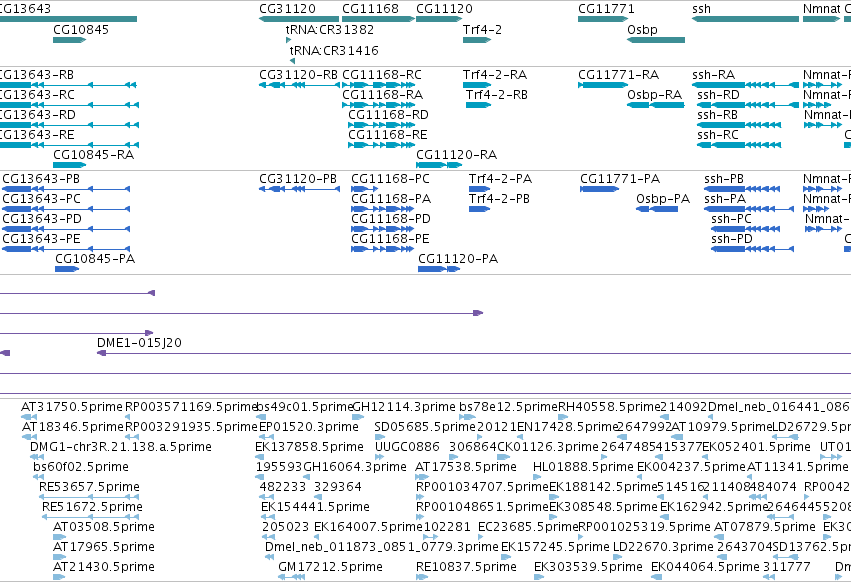The image size is (851, 582).
Task: Select the CG11771 gene label
Action: [606, 9]
